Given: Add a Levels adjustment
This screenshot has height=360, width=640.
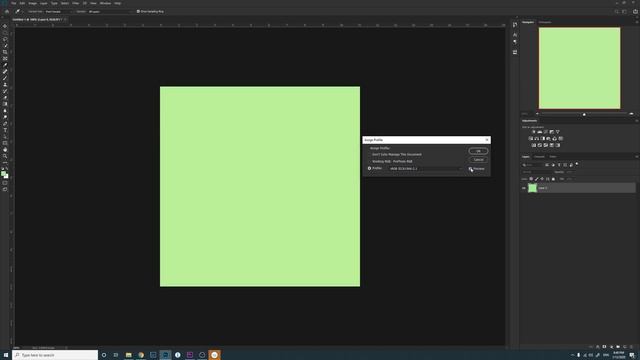Looking at the screenshot, I should 540,132.
